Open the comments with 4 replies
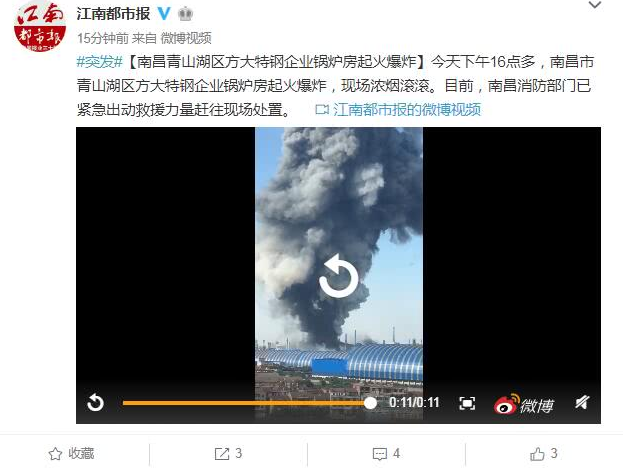This screenshot has width=630, height=475. click(x=386, y=454)
